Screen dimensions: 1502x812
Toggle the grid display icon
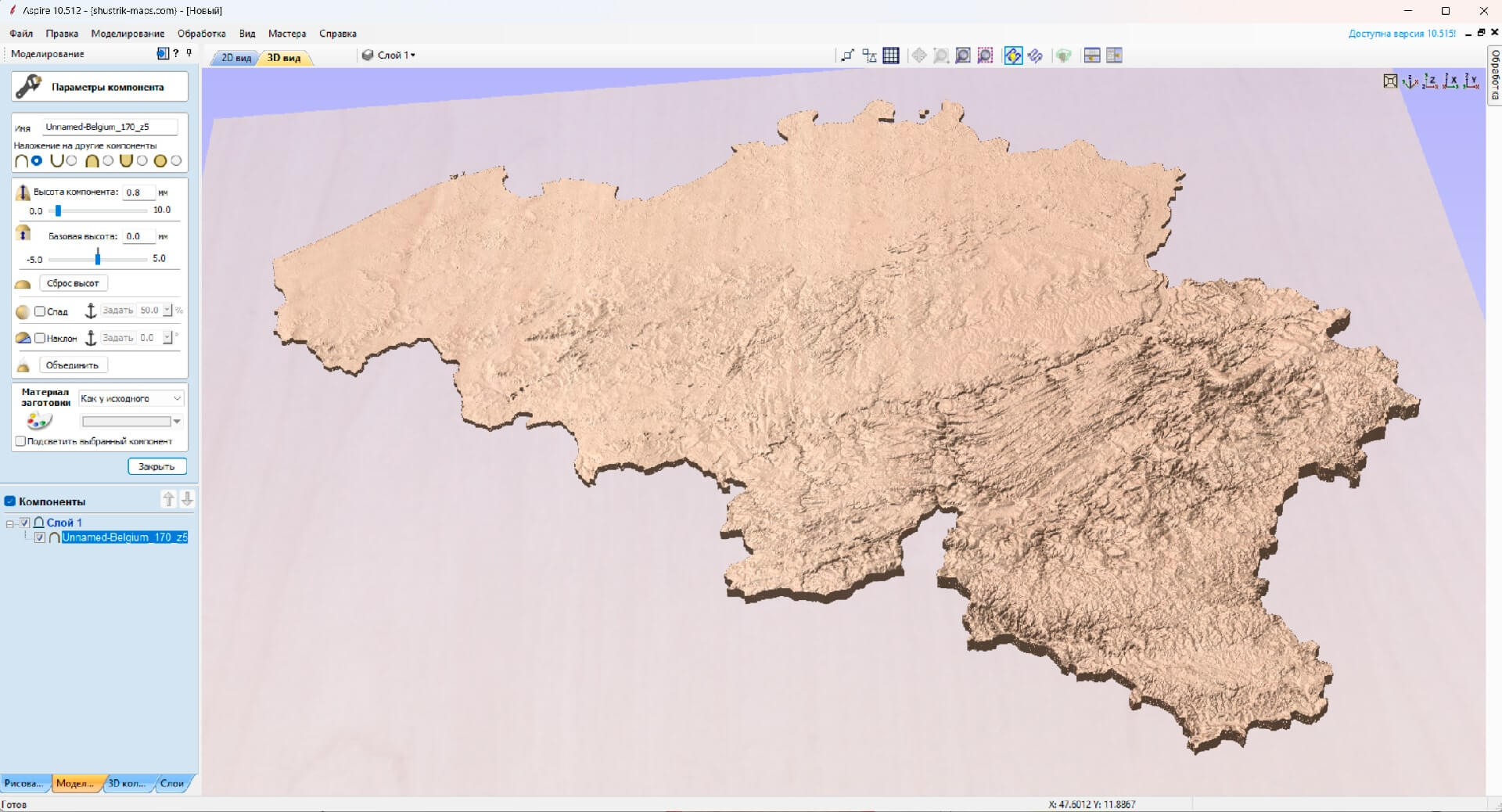[x=890, y=56]
